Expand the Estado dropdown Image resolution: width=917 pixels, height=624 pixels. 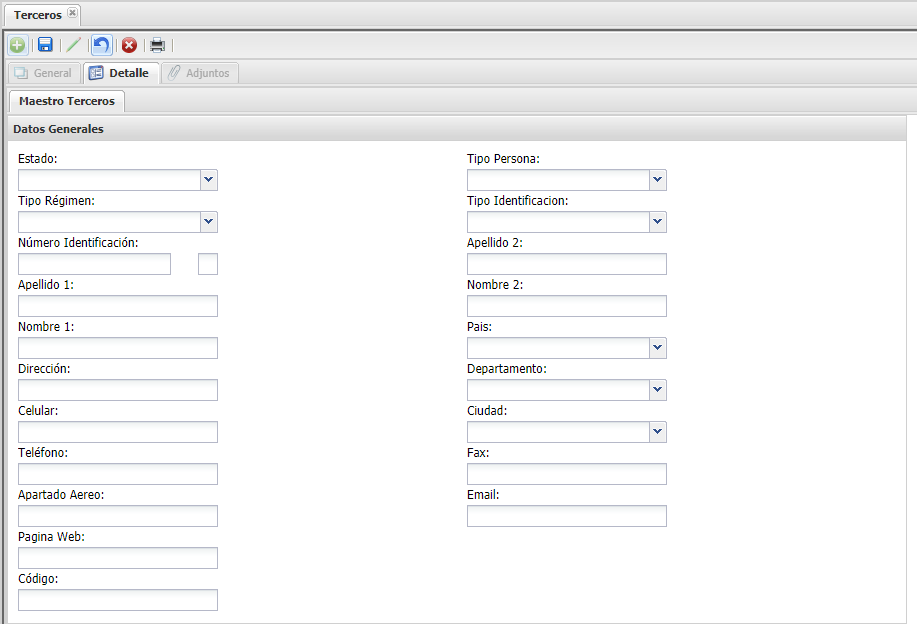208,180
